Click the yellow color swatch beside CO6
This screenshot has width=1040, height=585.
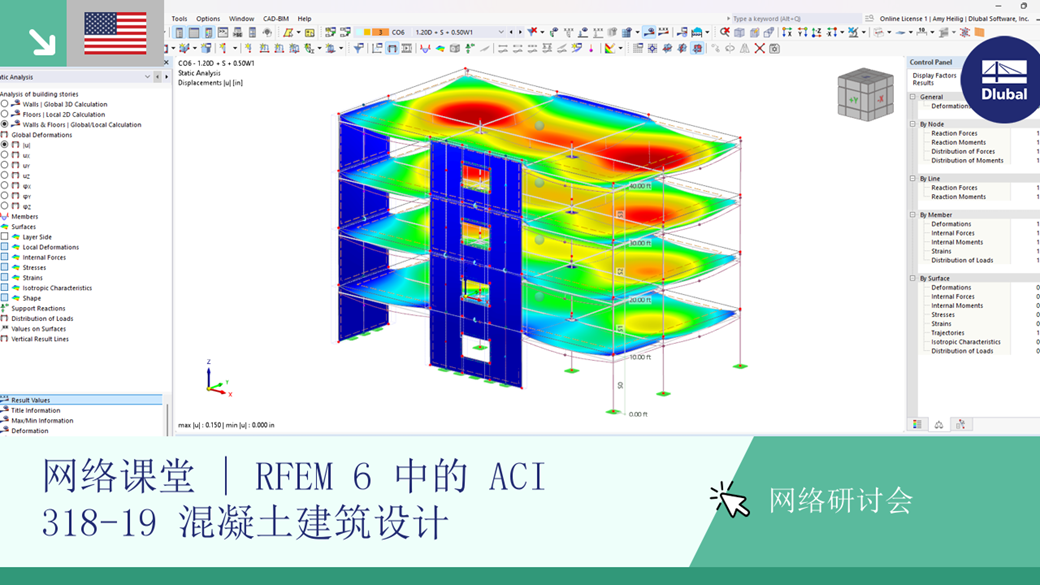pos(367,32)
